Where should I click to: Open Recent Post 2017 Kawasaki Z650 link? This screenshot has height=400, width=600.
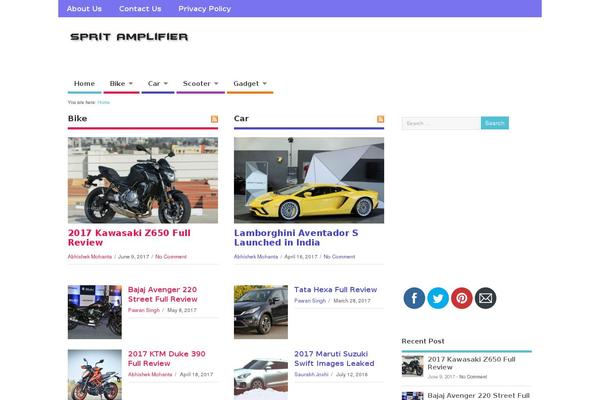tap(471, 363)
